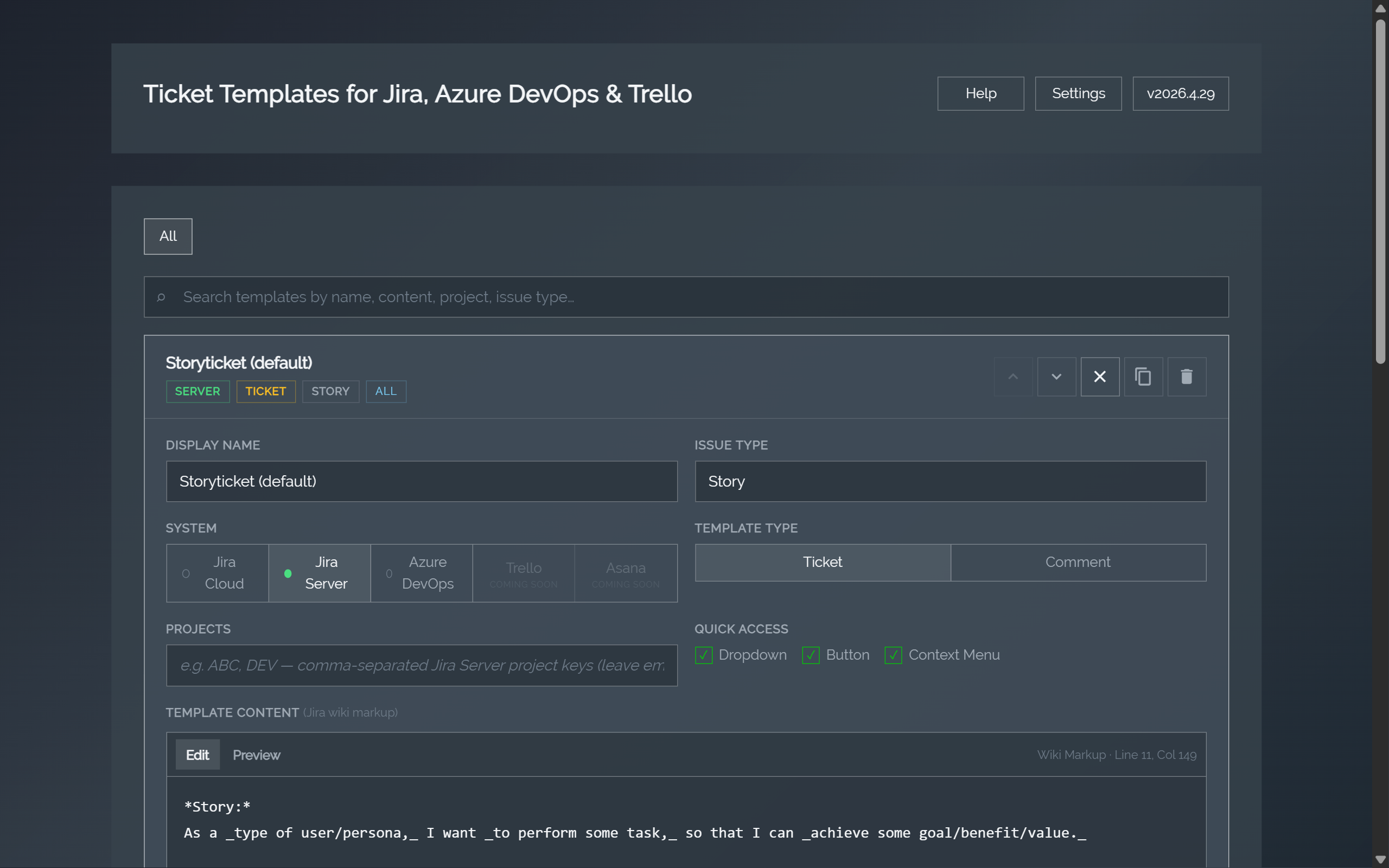
Task: Click the v2026.4.29 version button
Action: tap(1180, 93)
